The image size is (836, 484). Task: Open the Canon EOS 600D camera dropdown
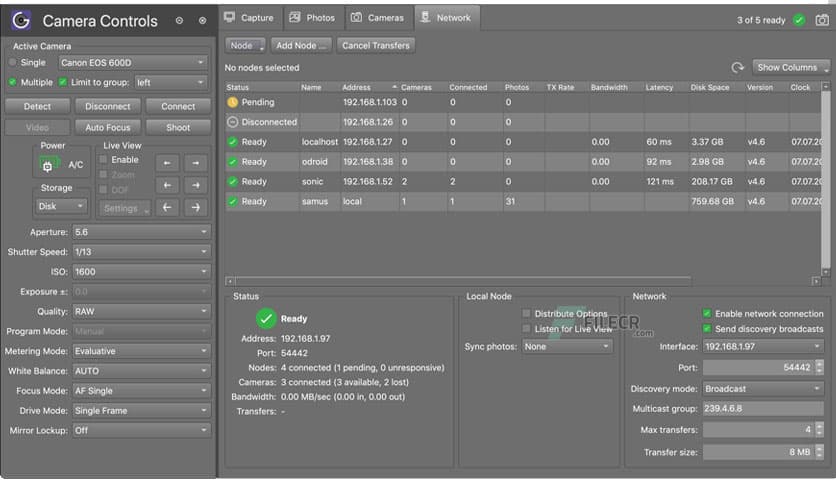(133, 62)
